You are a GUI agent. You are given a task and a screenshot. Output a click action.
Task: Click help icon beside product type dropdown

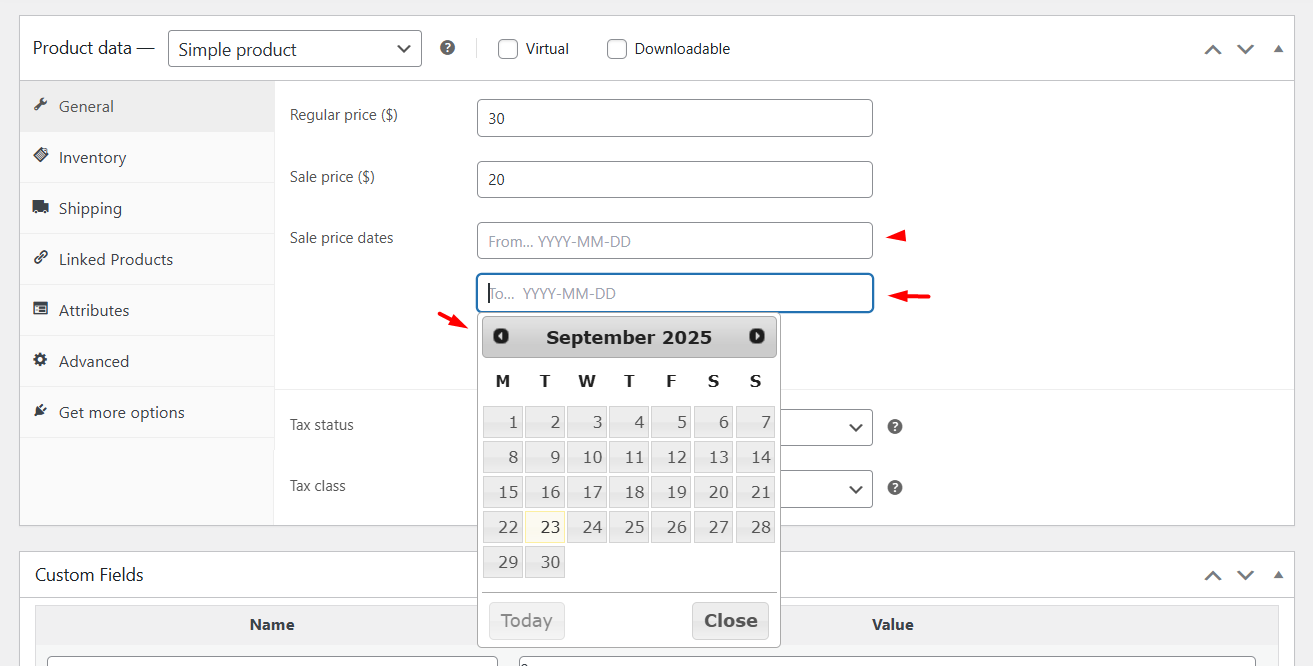coord(448,47)
